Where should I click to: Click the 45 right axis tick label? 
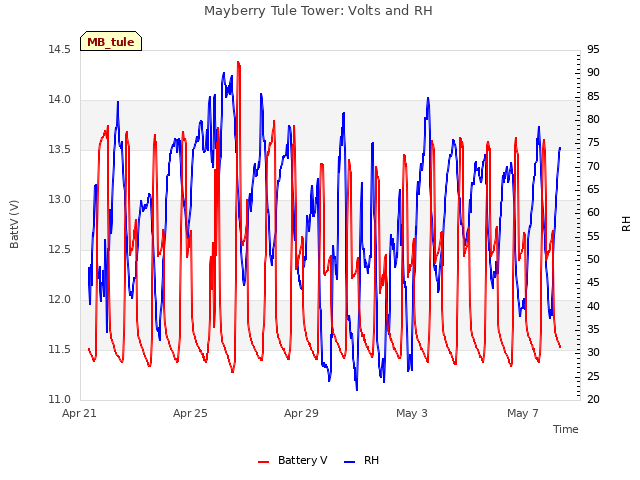tap(593, 283)
